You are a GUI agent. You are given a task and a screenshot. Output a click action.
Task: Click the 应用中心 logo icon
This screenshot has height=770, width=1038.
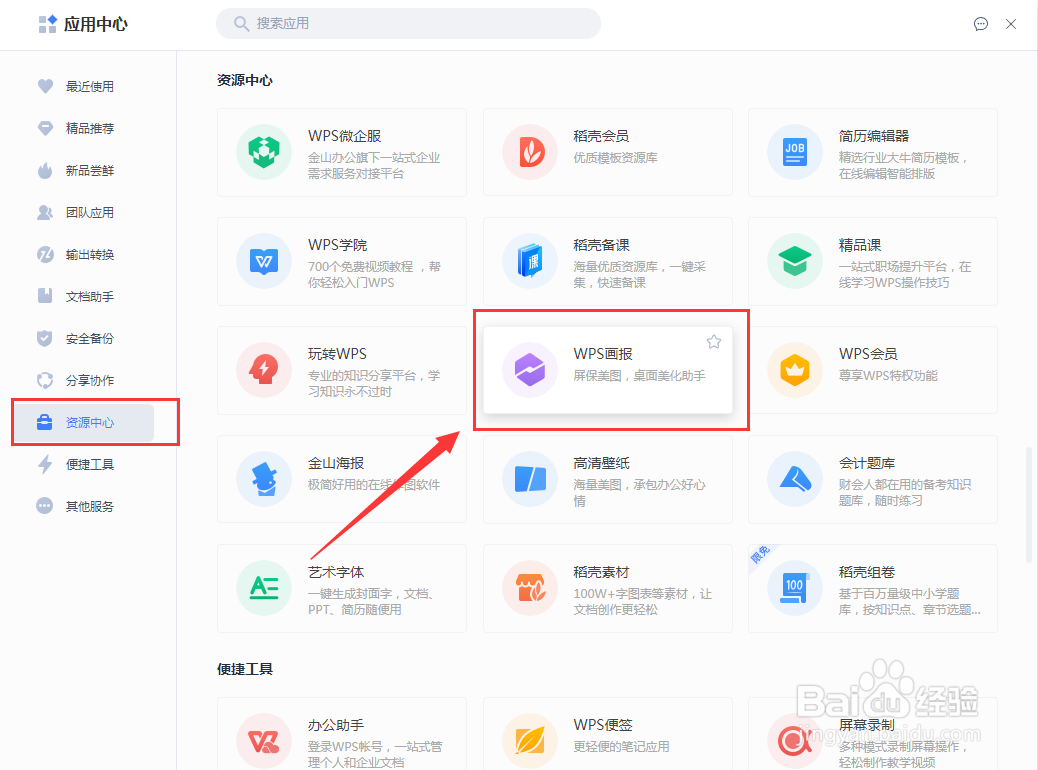coord(48,24)
